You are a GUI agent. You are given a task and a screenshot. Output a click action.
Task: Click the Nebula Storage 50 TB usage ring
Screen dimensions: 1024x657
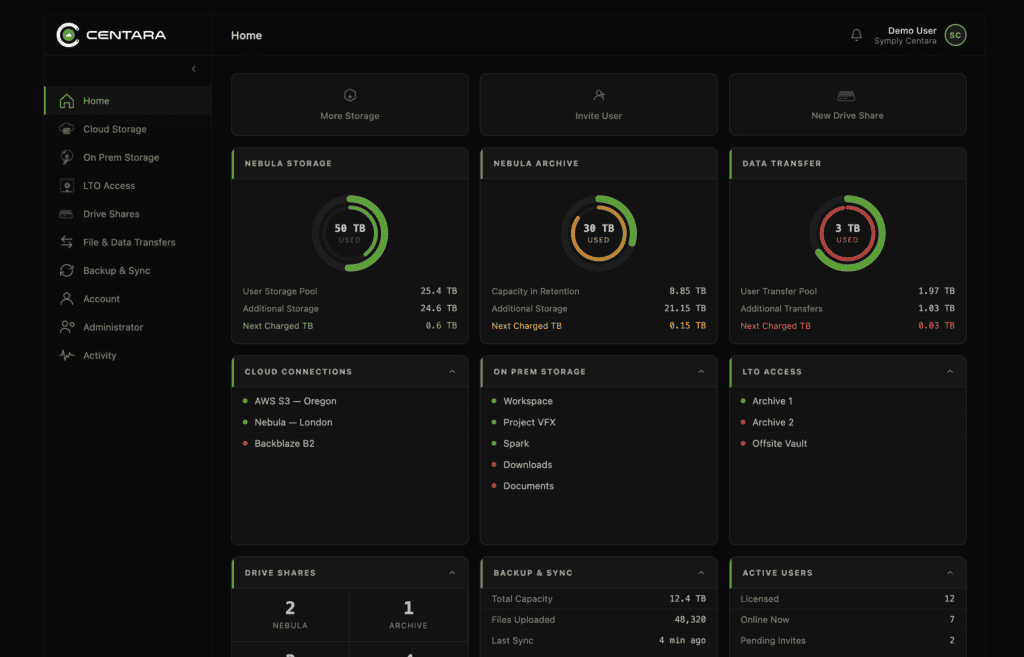(x=350, y=233)
